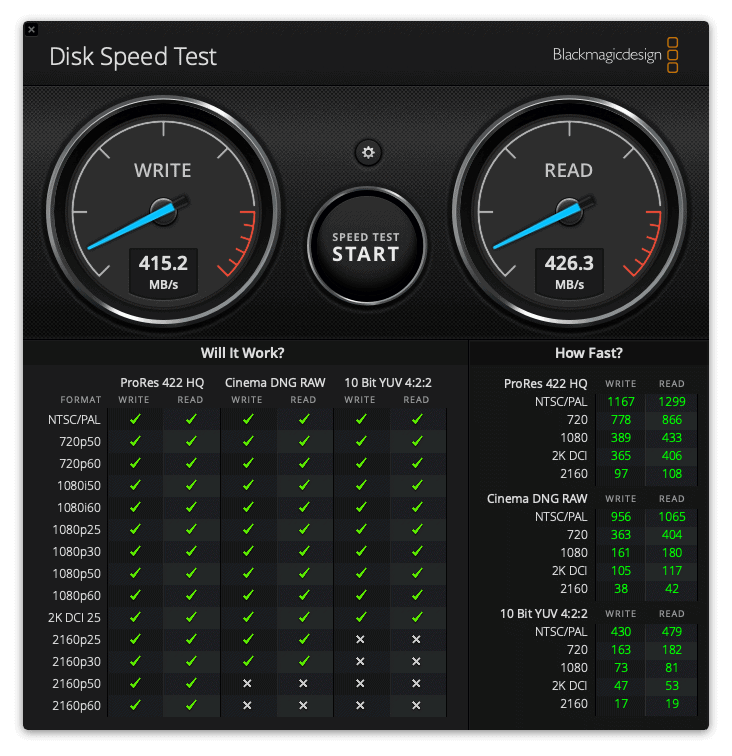
Task: Click the 2160p60 ProRes 422 HQ read checkmark
Action: [x=191, y=705]
